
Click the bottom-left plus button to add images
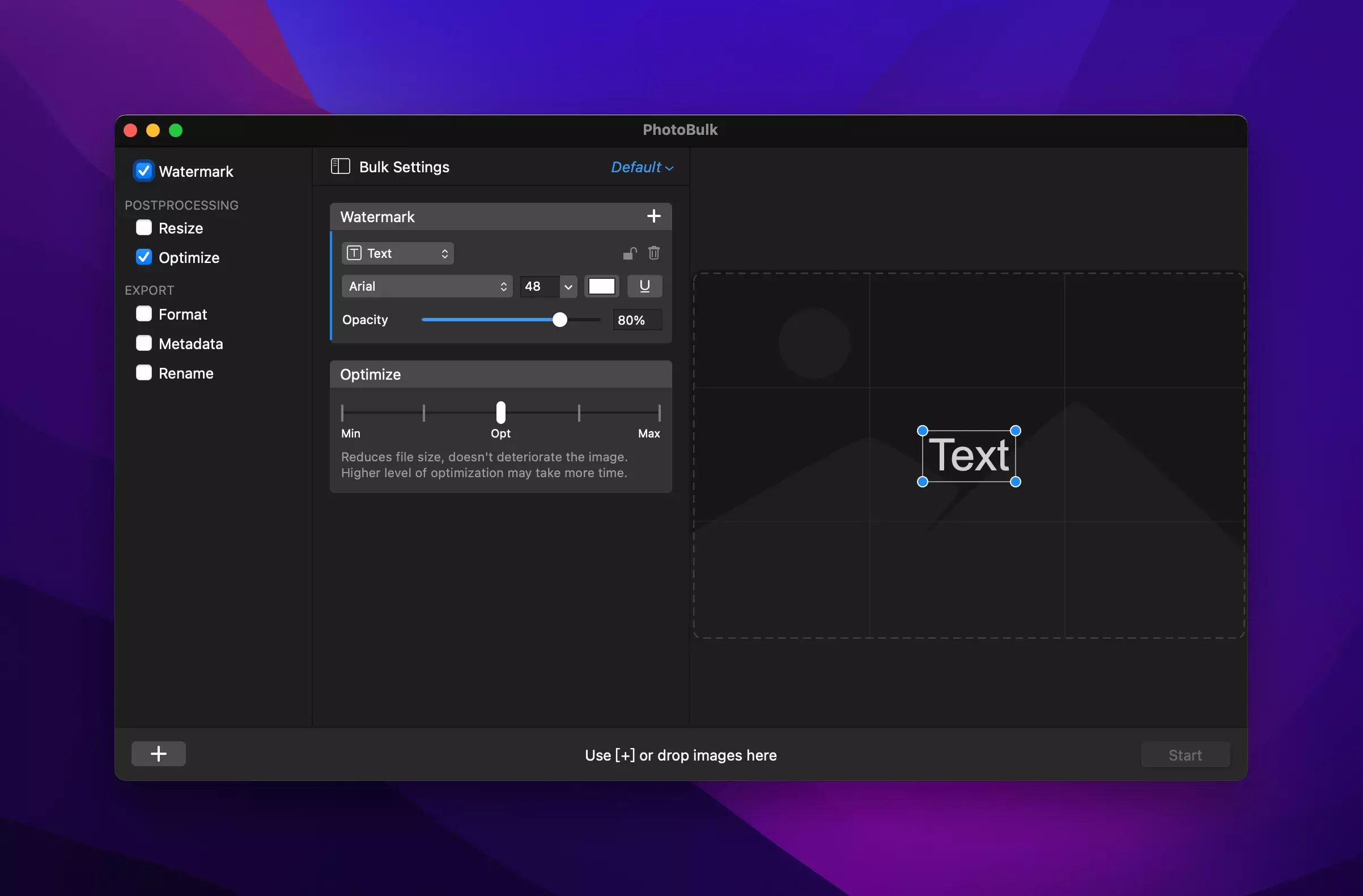click(x=159, y=754)
